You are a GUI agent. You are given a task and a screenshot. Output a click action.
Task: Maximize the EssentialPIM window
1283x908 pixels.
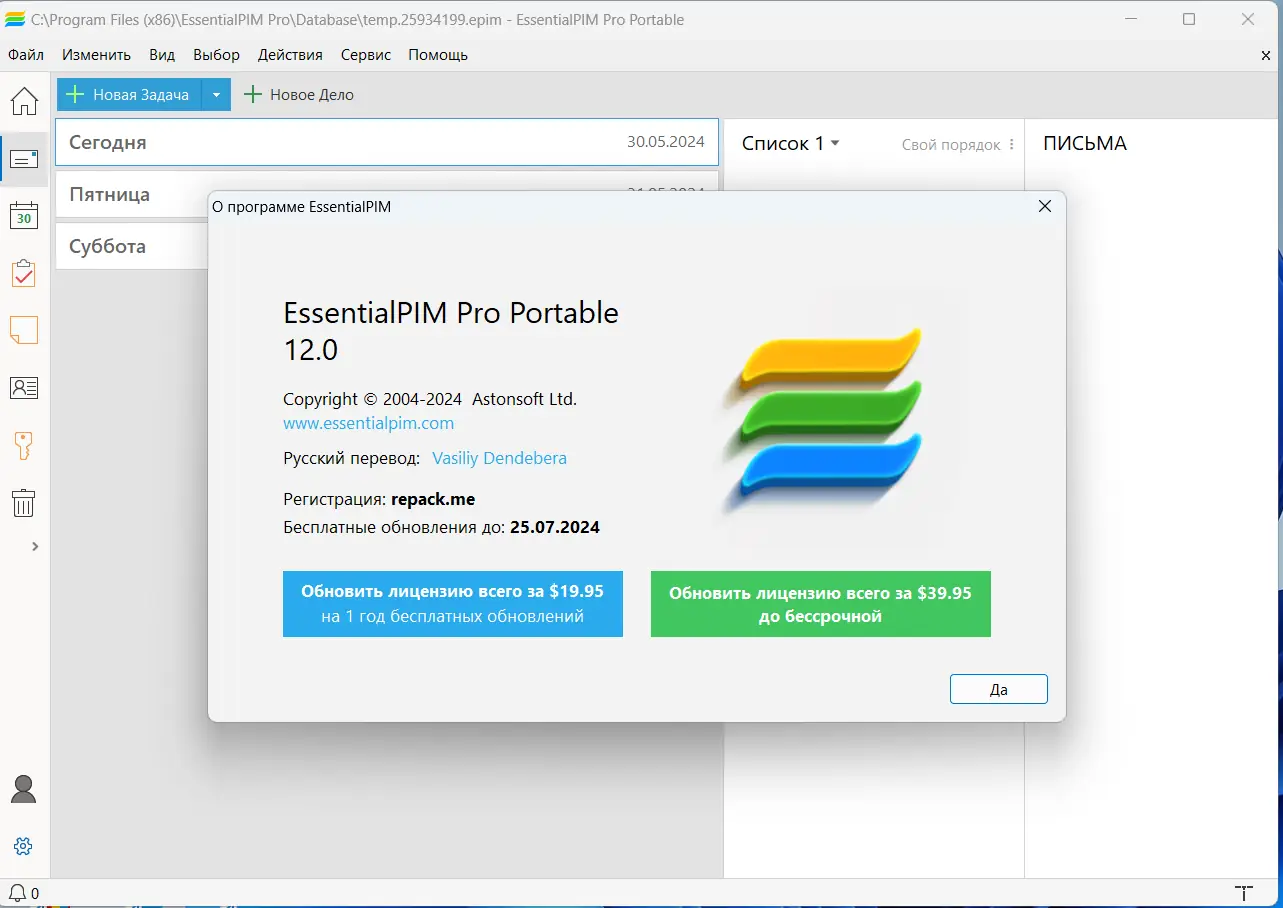tap(1189, 19)
